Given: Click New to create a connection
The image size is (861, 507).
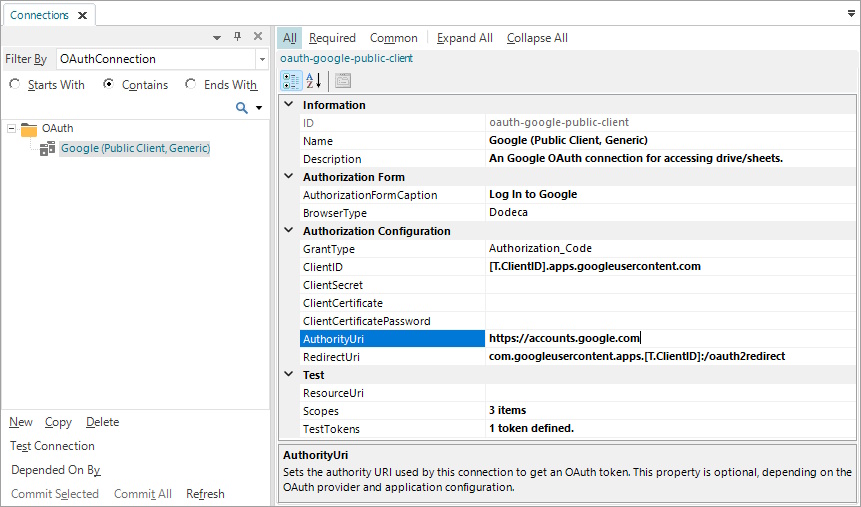Looking at the screenshot, I should pos(21,422).
